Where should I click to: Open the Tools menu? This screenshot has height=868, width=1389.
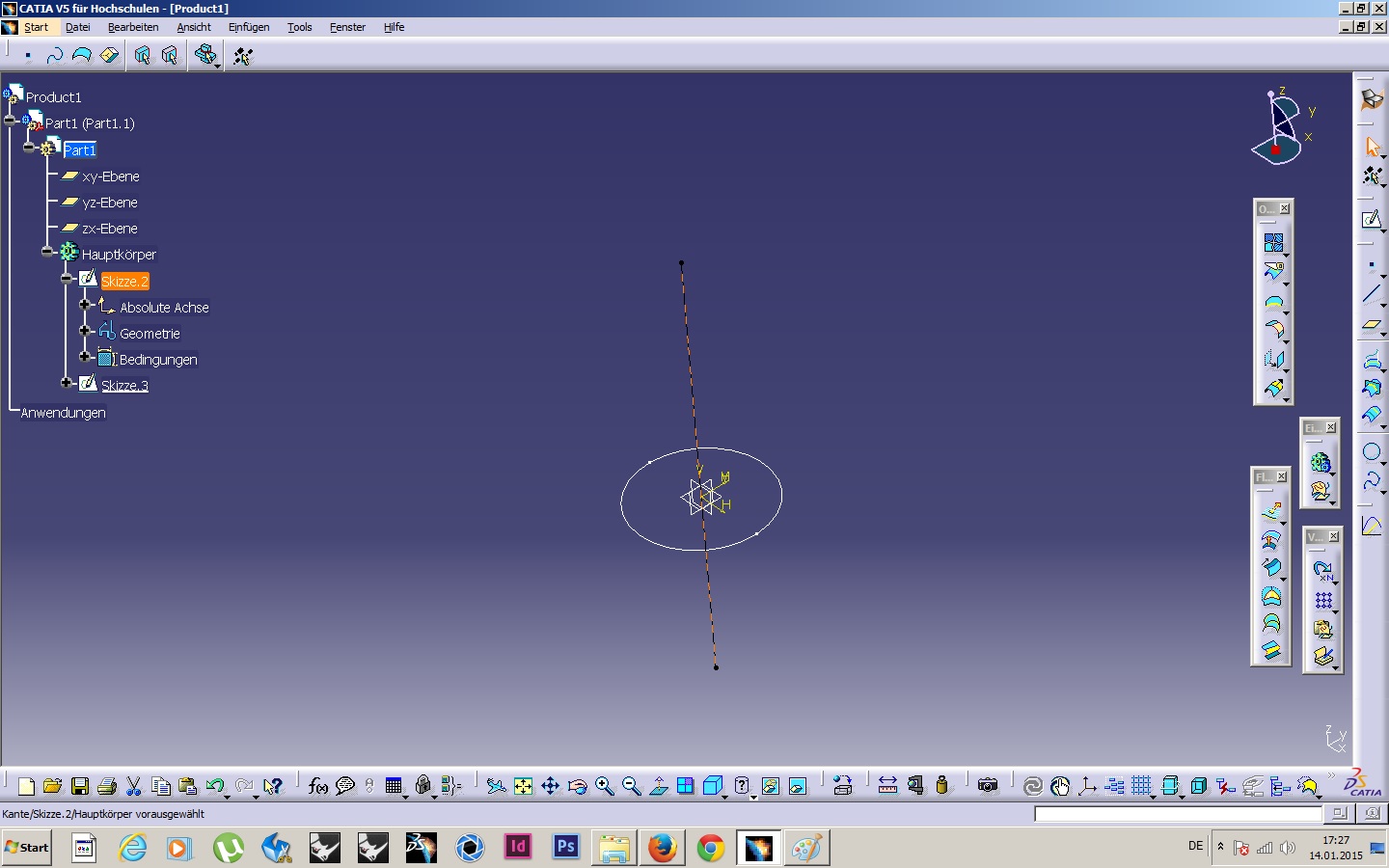[300, 27]
